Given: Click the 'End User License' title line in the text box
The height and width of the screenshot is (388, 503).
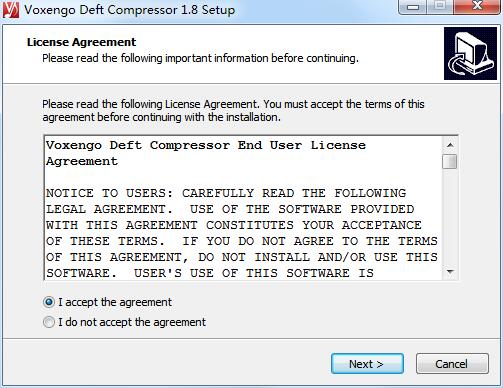Looking at the screenshot, I should tap(206, 145).
